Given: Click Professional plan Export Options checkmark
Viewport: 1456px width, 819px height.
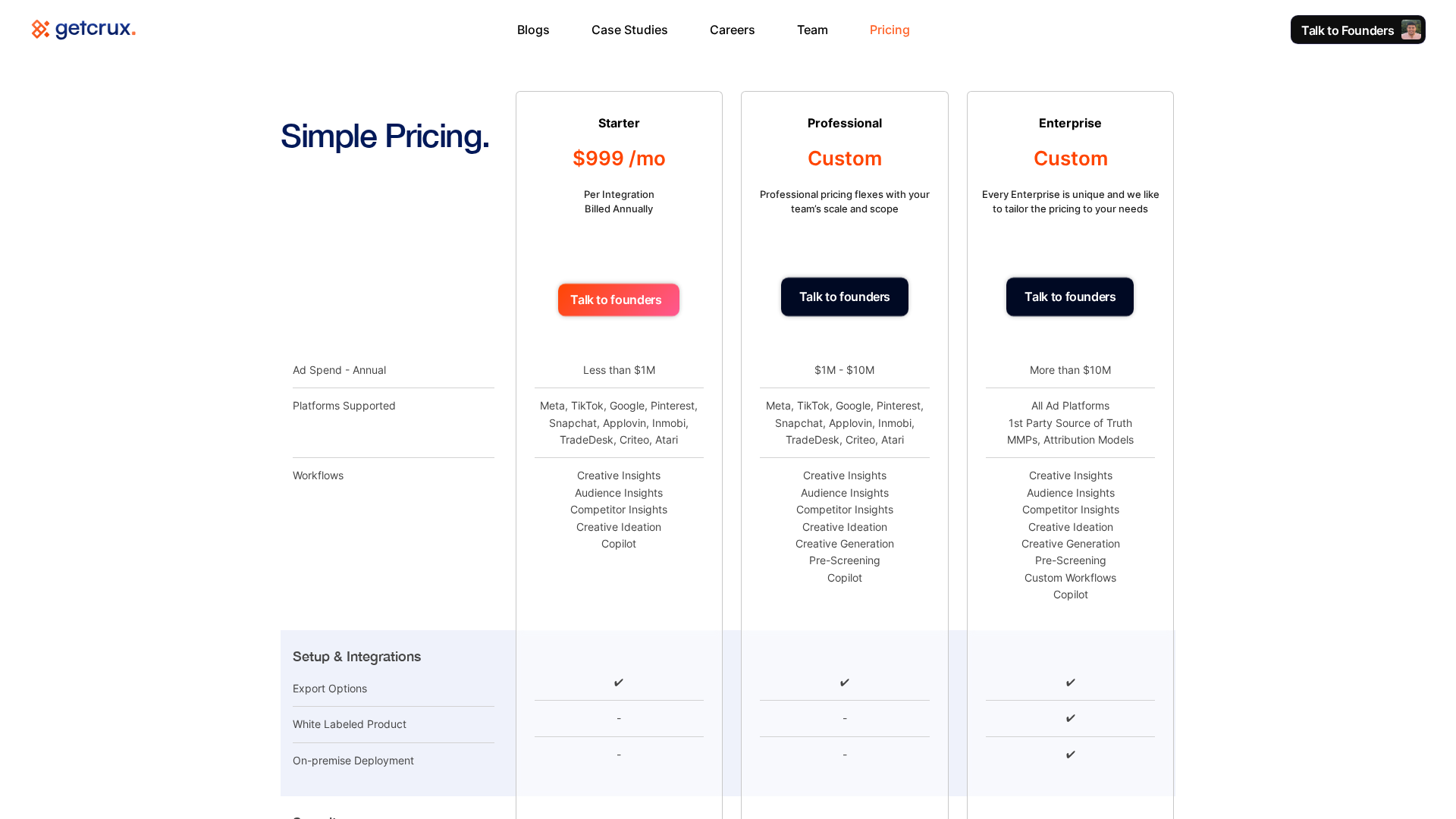Looking at the screenshot, I should tap(845, 682).
